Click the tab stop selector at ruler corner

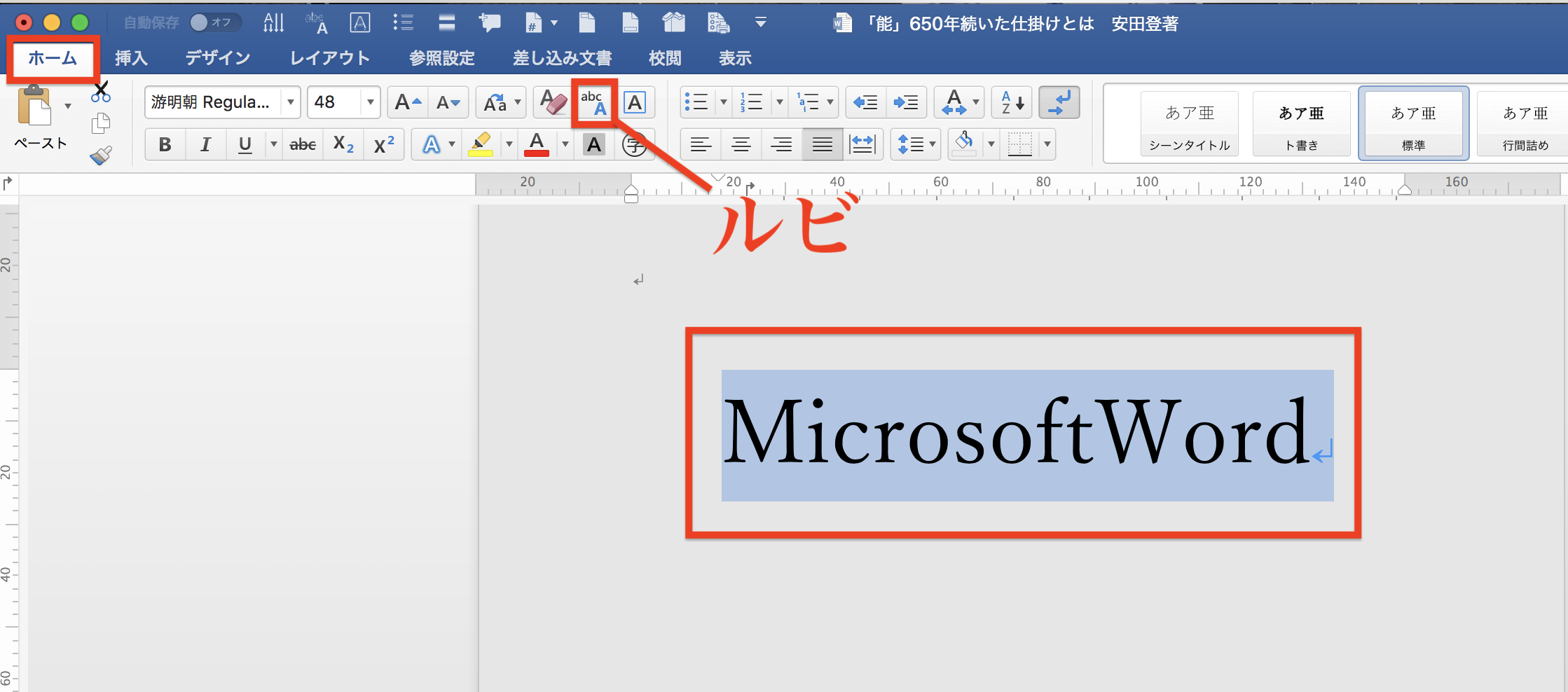[8, 184]
